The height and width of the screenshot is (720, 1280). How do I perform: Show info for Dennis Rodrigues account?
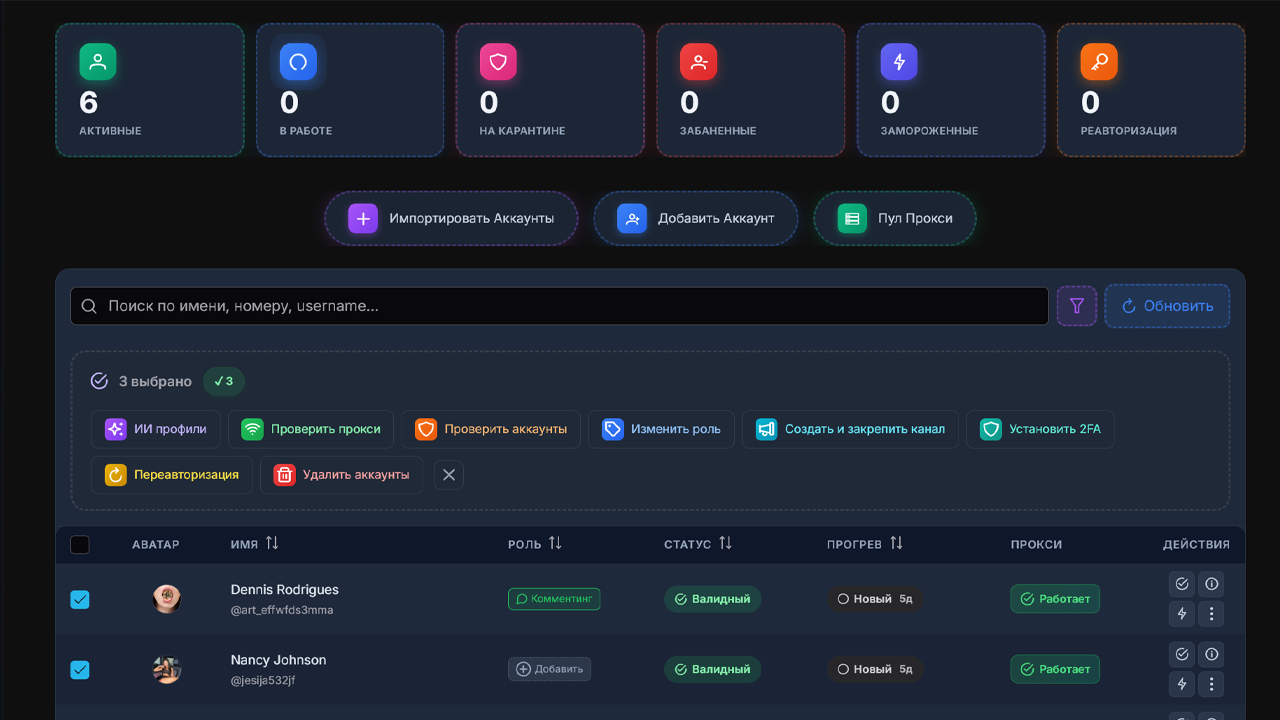point(1211,584)
